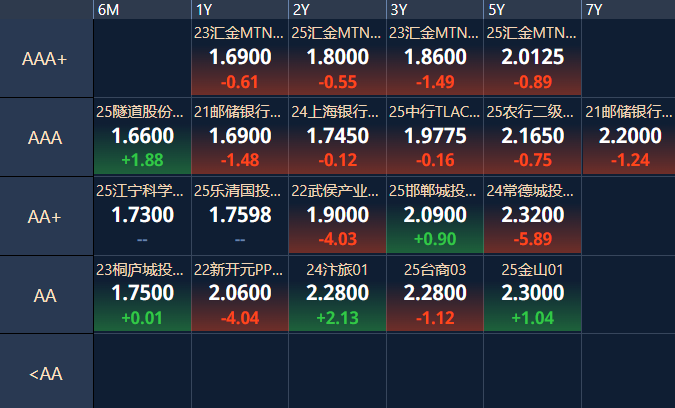
Task: Open the 25隧道股份 bond cell
Action: pyautogui.click(x=142, y=138)
